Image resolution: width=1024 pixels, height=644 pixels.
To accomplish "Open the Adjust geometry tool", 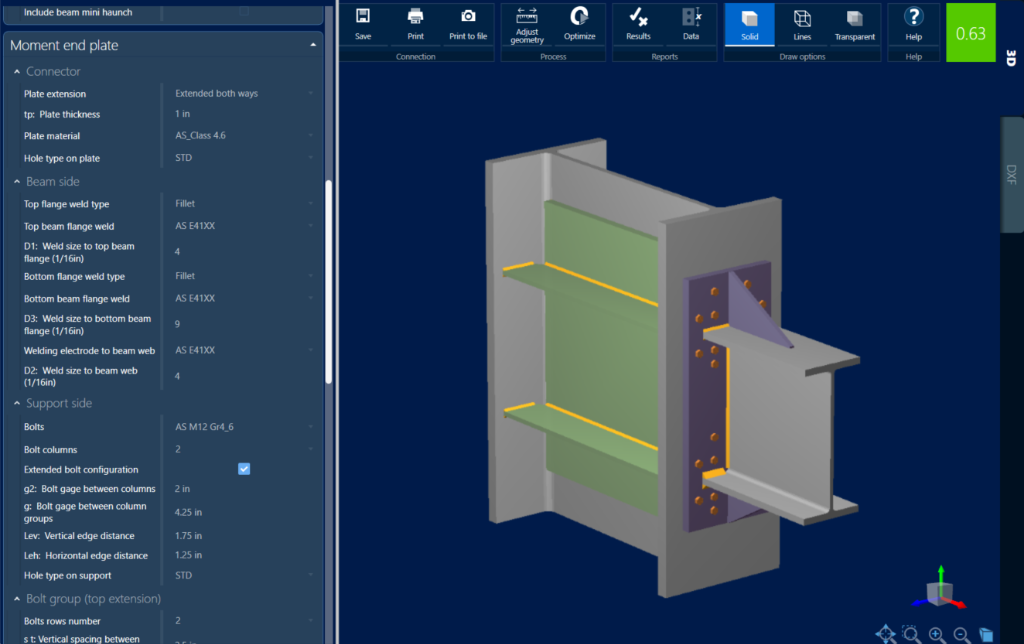I will point(527,25).
